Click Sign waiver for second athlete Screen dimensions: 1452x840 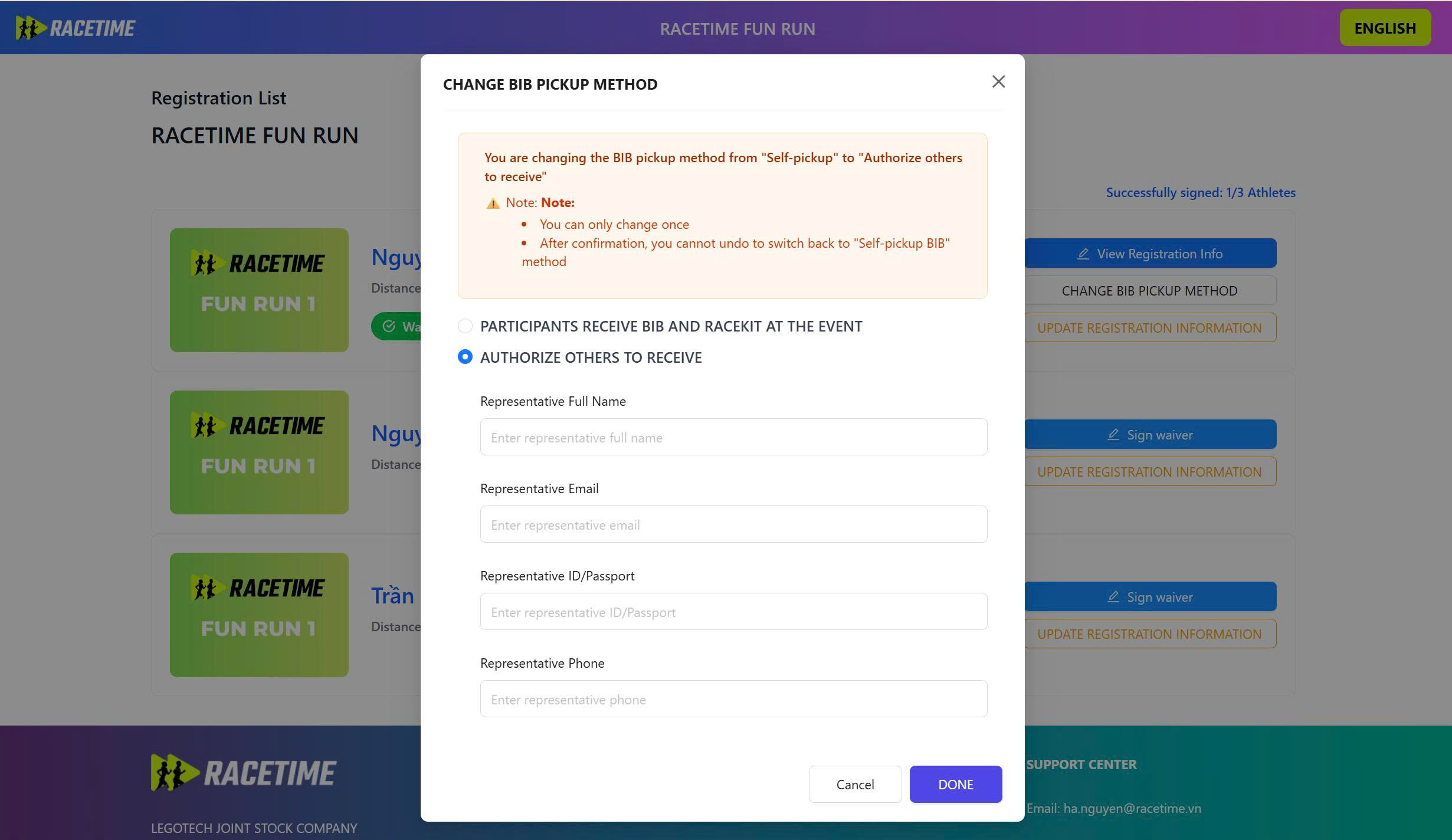(1151, 435)
